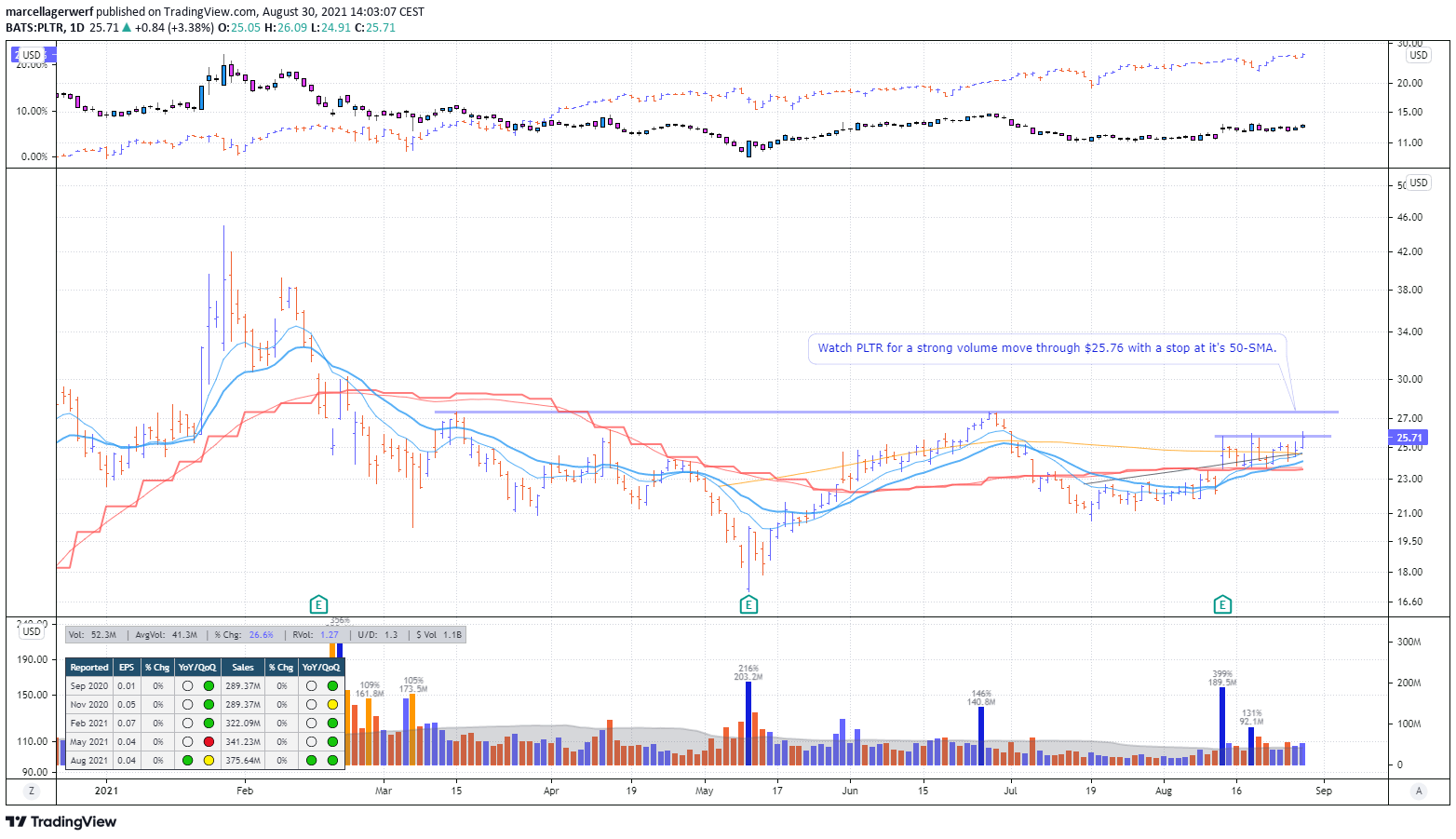The width and height of the screenshot is (1456, 839).
Task: Click the O:25.05 open value in the header
Action: pos(238,28)
